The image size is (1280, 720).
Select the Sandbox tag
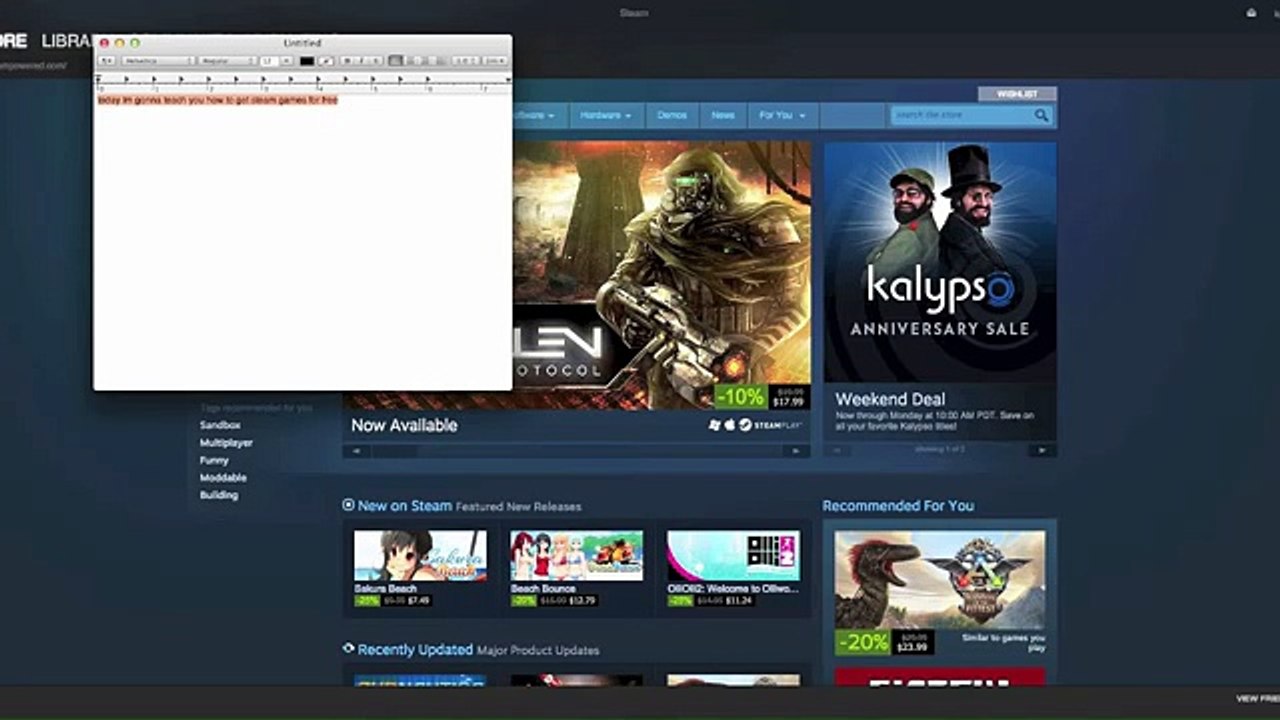tap(220, 425)
